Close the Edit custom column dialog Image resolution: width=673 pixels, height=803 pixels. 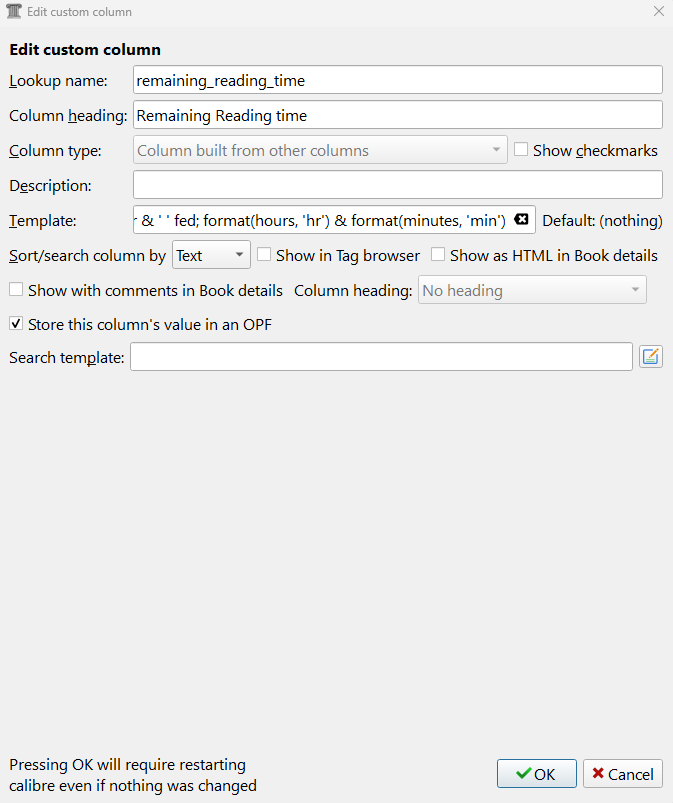(x=658, y=12)
